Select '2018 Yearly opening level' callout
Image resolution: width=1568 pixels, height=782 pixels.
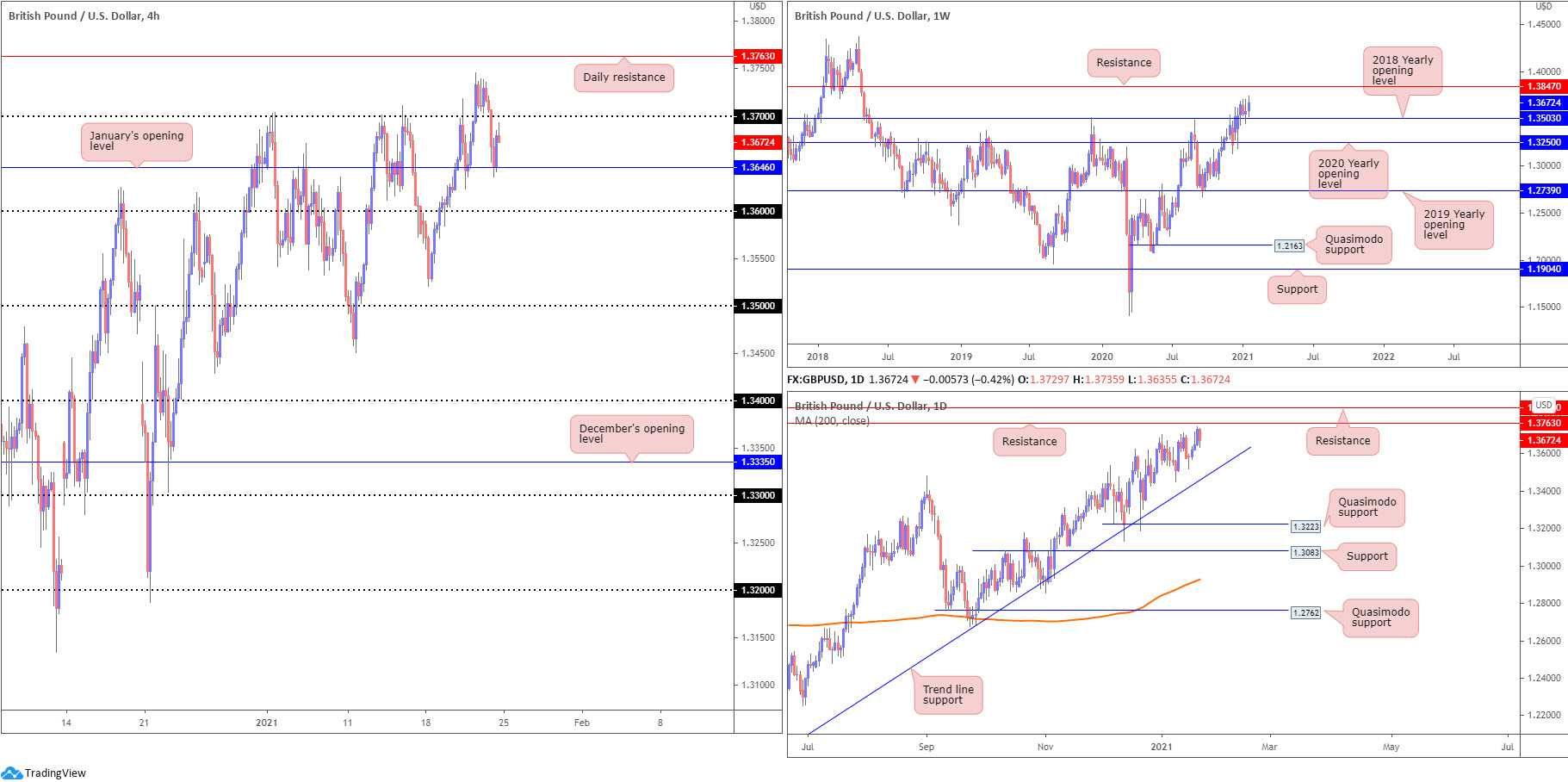pyautogui.click(x=1402, y=71)
